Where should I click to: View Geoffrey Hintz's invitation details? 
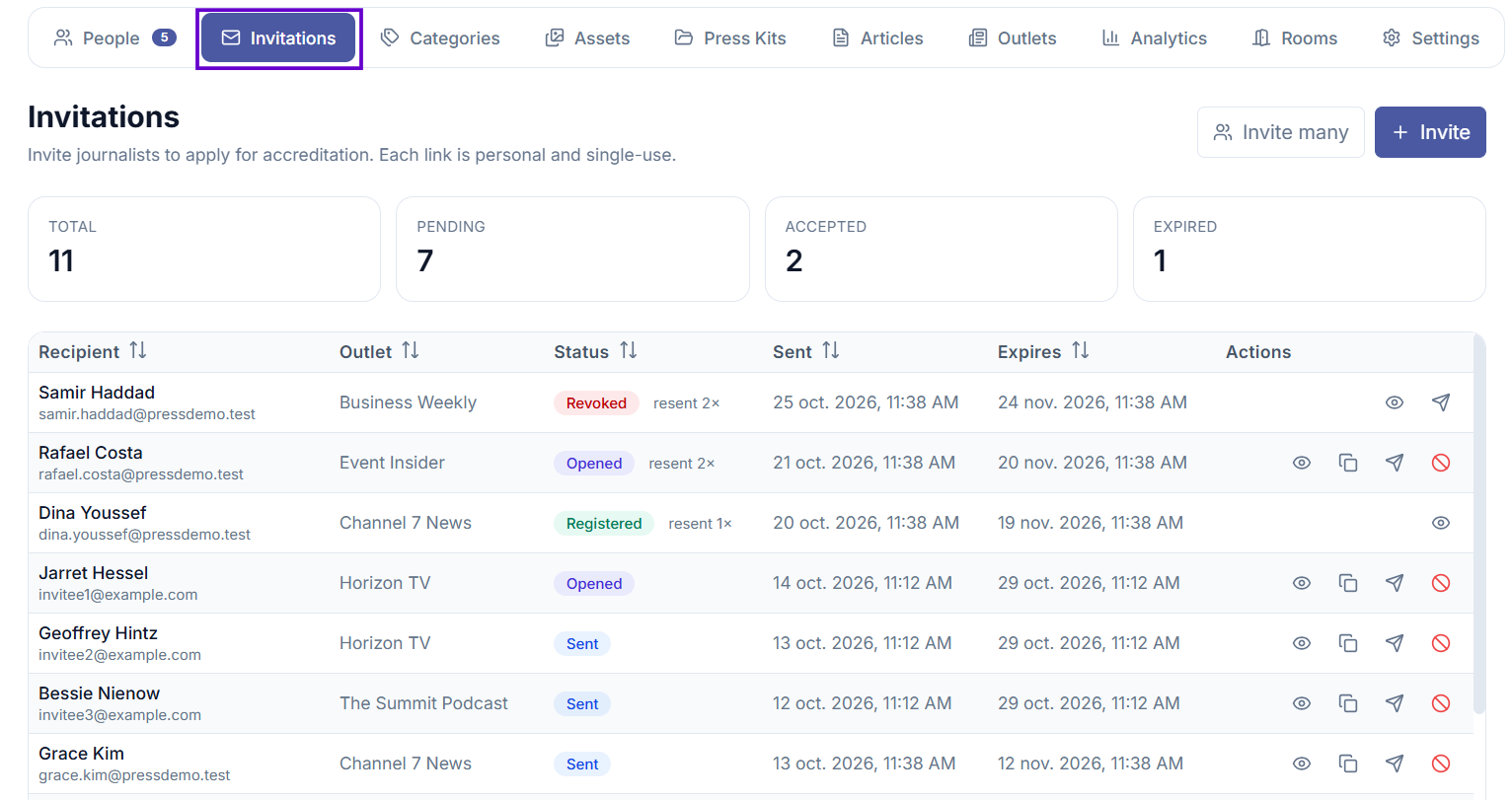(1302, 643)
